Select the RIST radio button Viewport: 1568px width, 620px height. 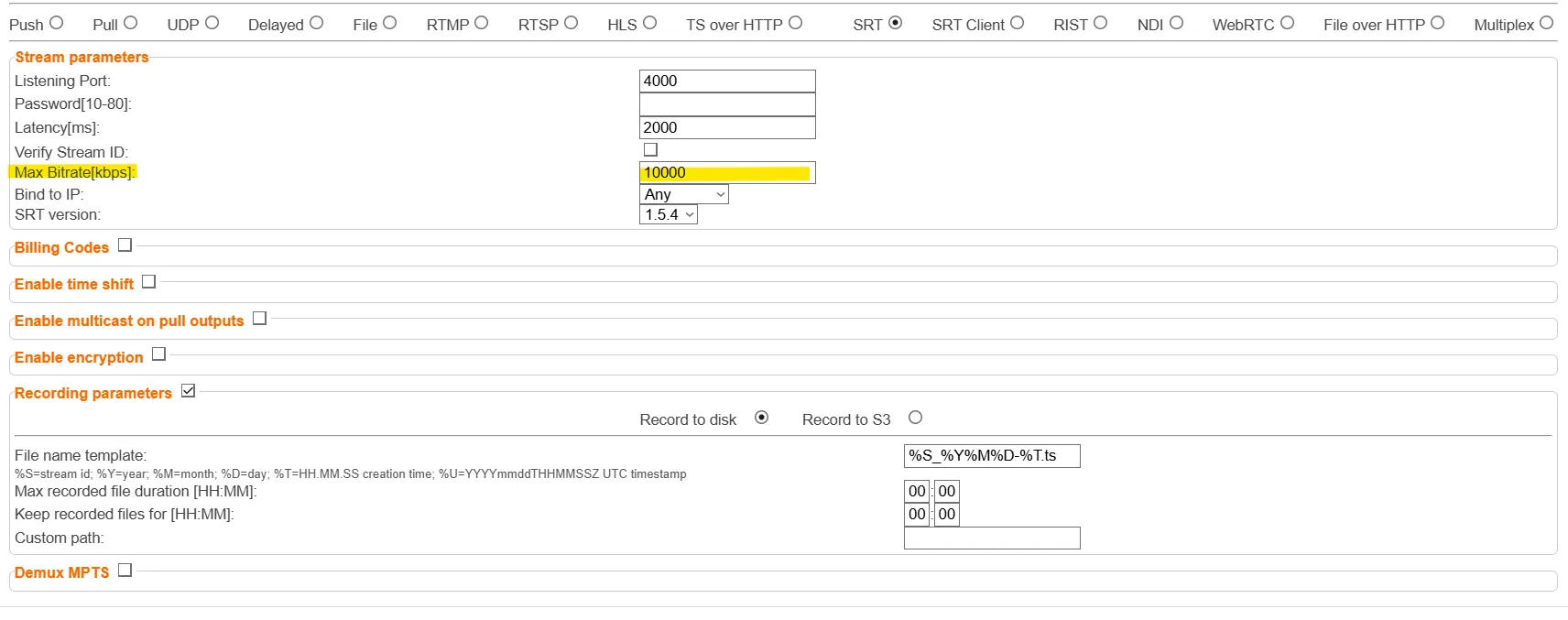[1100, 23]
